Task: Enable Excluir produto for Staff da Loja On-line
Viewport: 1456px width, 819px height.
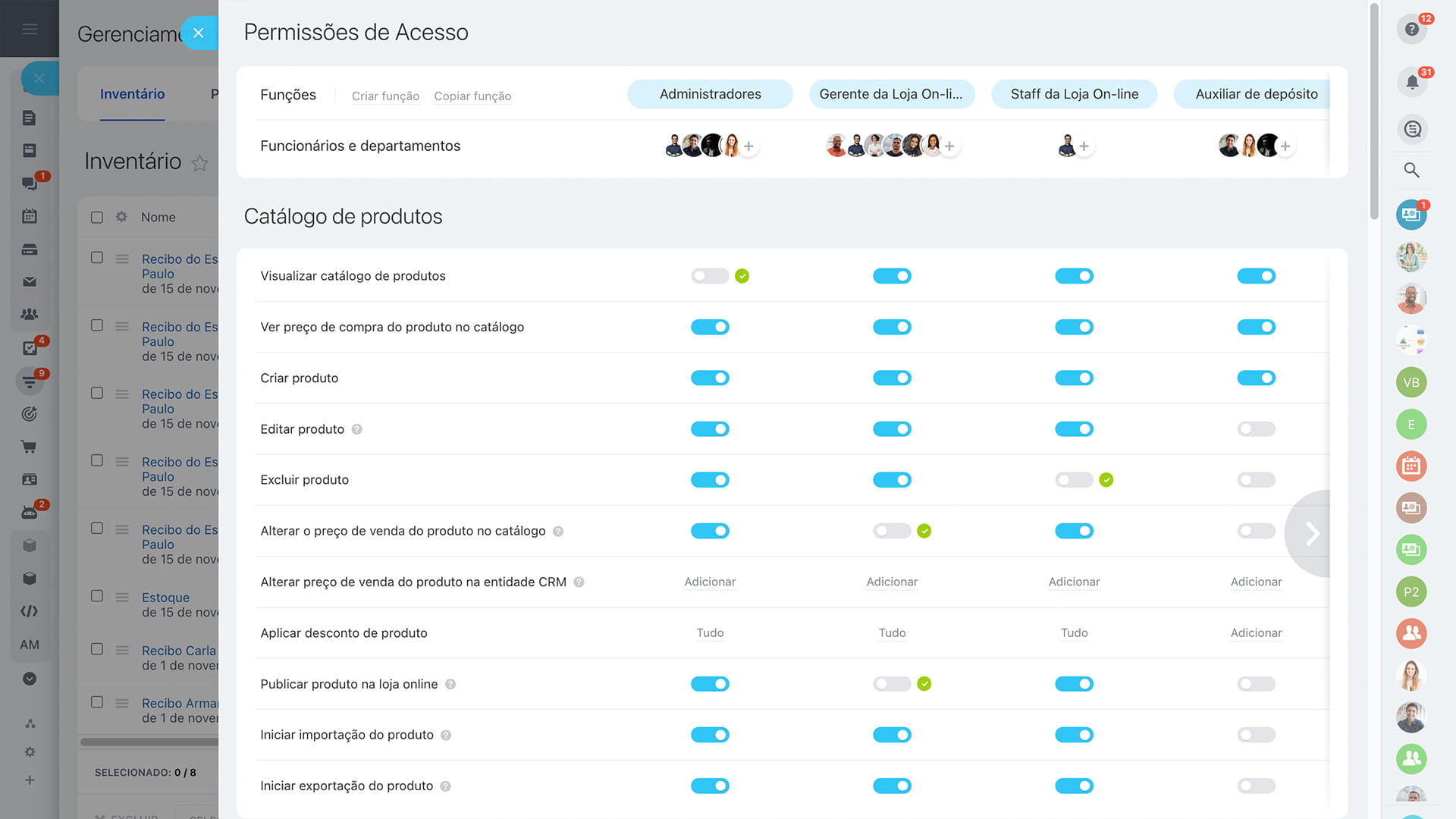Action: 1074,480
